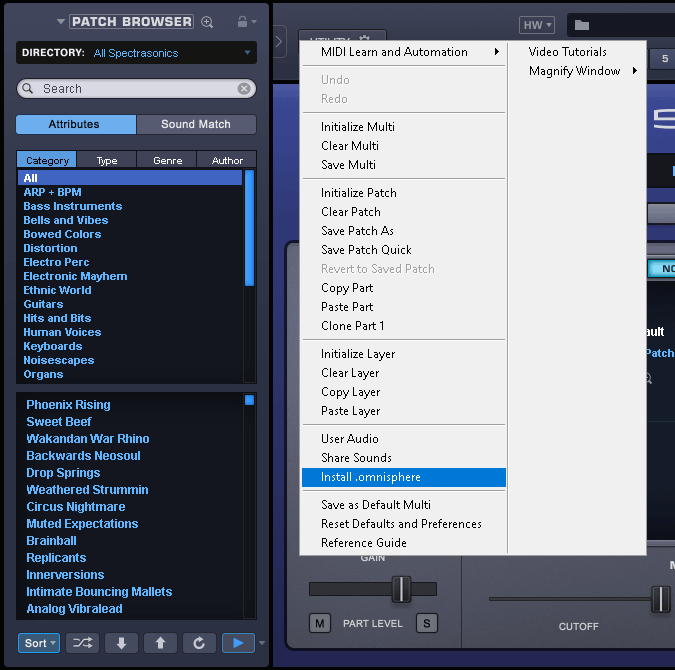The image size is (675, 670).
Task: Adjust the Cutoff slider handle
Action: tap(661, 599)
